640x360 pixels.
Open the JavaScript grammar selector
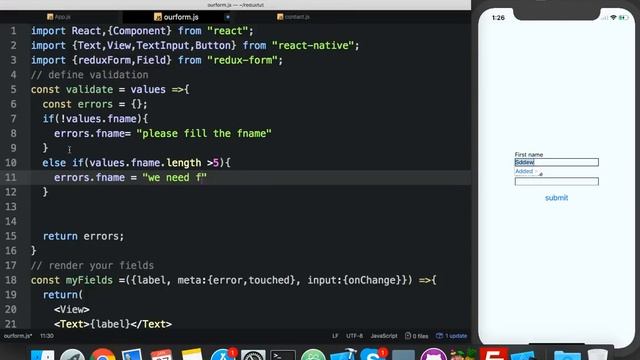[384, 336]
